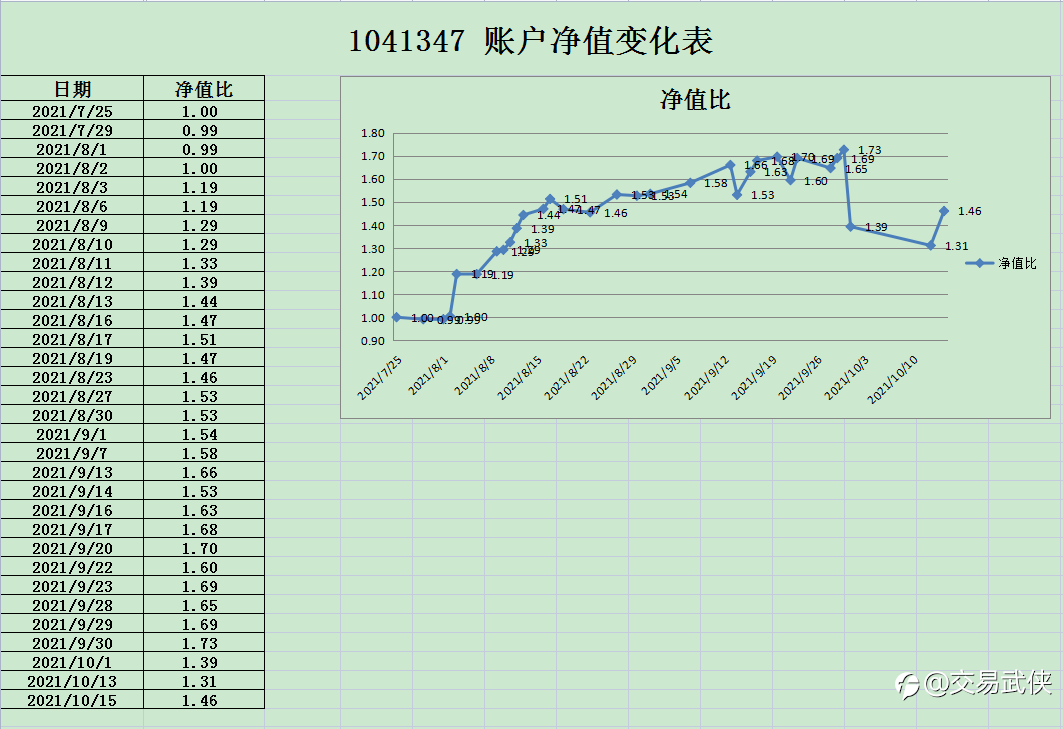1063x729 pixels.
Task: Select the date cell 2021/8/2
Action: pos(72,168)
